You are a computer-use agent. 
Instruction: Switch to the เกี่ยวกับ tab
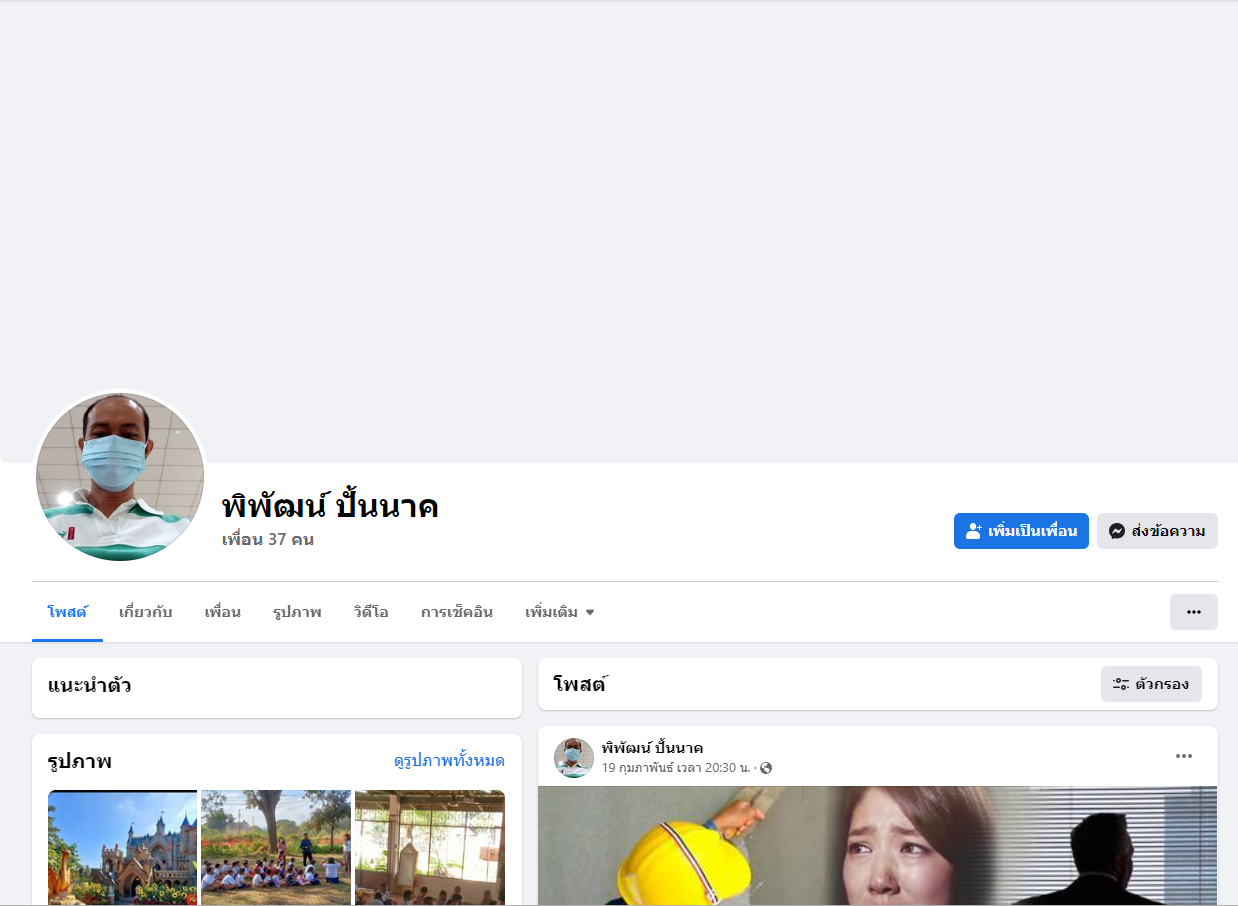145,612
